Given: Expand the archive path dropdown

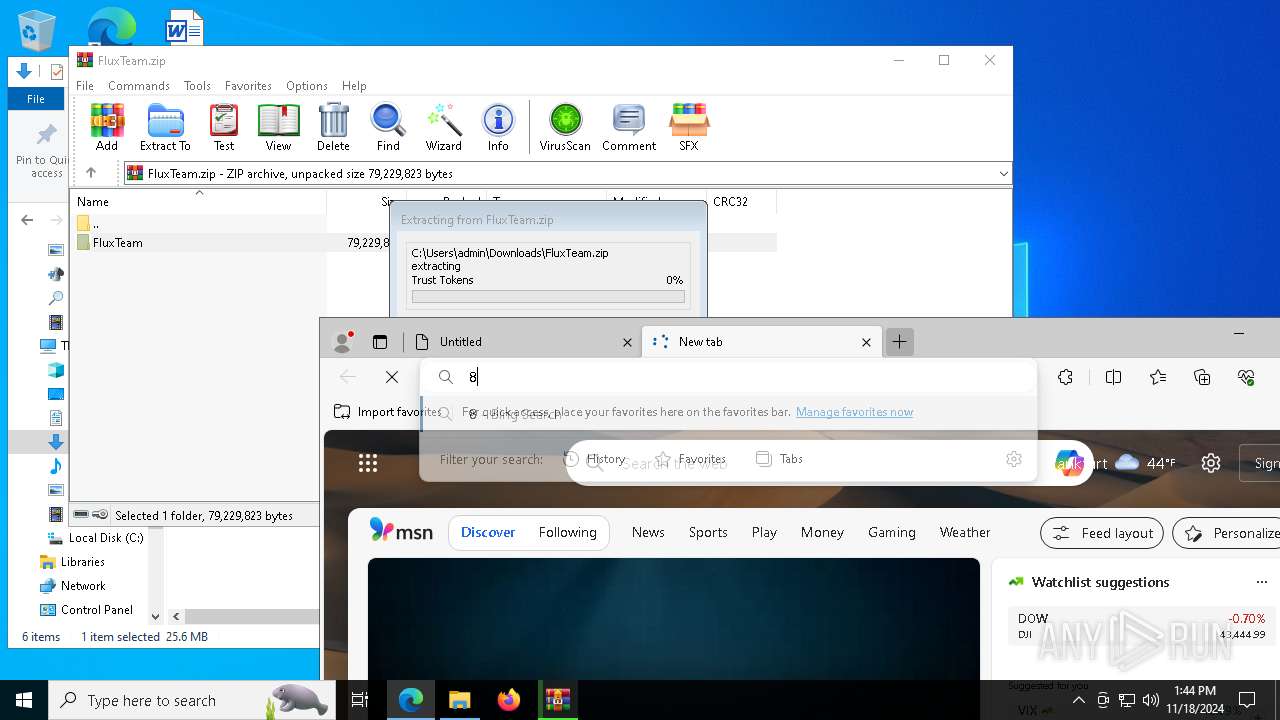Looking at the screenshot, I should [x=1003, y=174].
